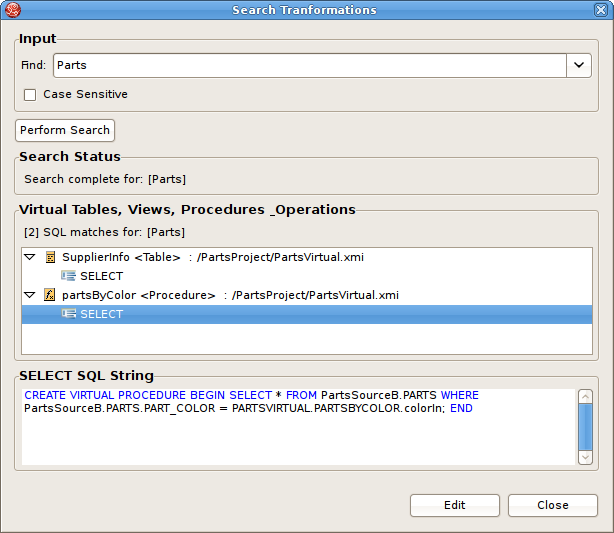
Task: Collapse the partsByColor tree node
Action: [x=30, y=295]
